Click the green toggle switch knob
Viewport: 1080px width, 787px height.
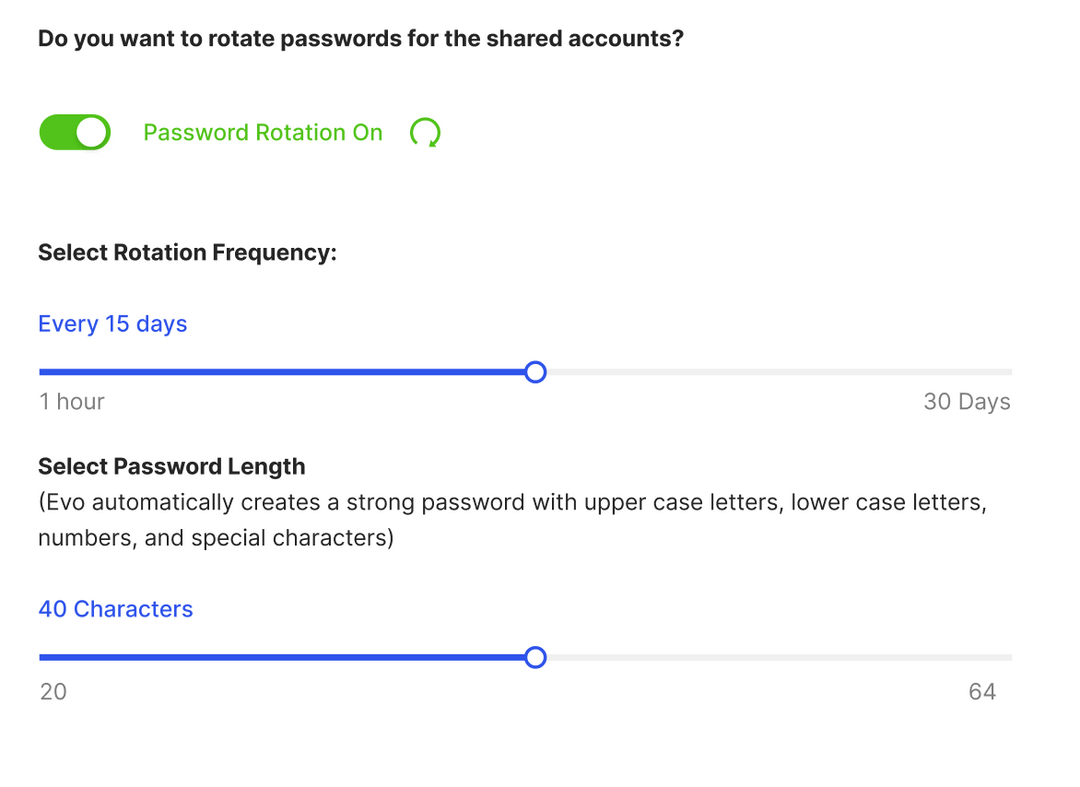(x=92, y=132)
